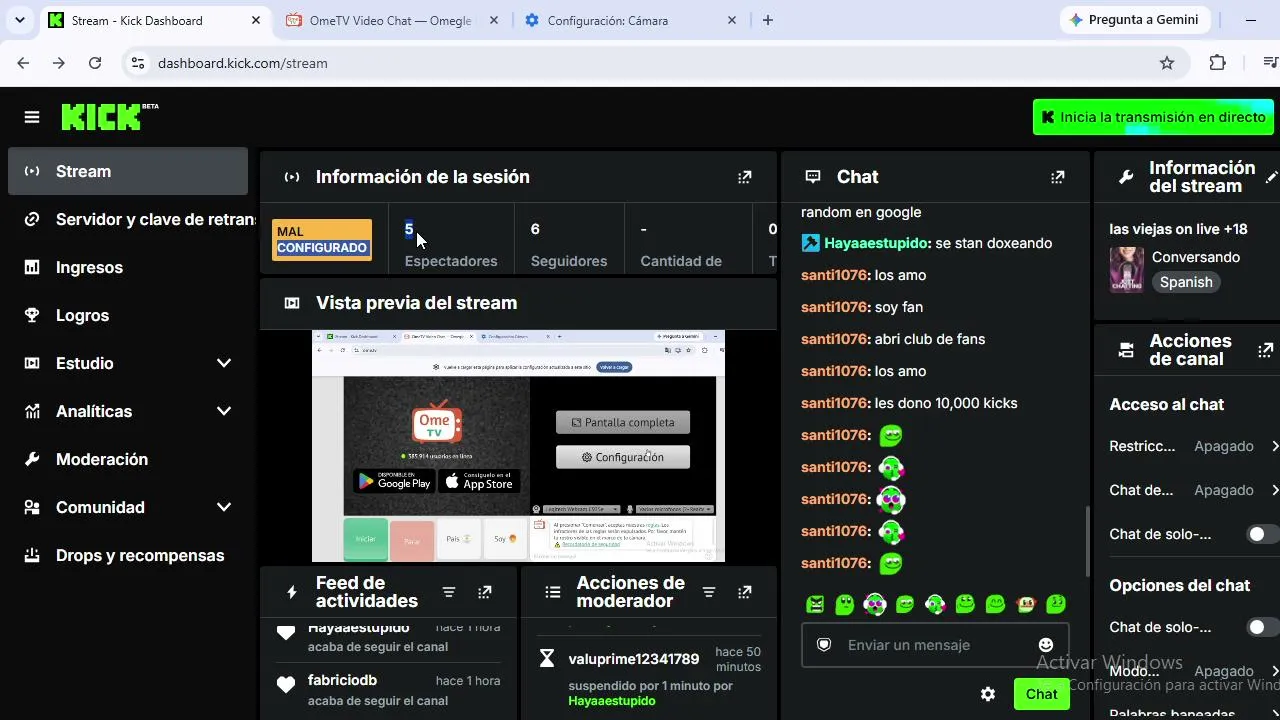The image size is (1280, 720).
Task: Open the Restricc... Apagado setting
Action: pos(1194,446)
